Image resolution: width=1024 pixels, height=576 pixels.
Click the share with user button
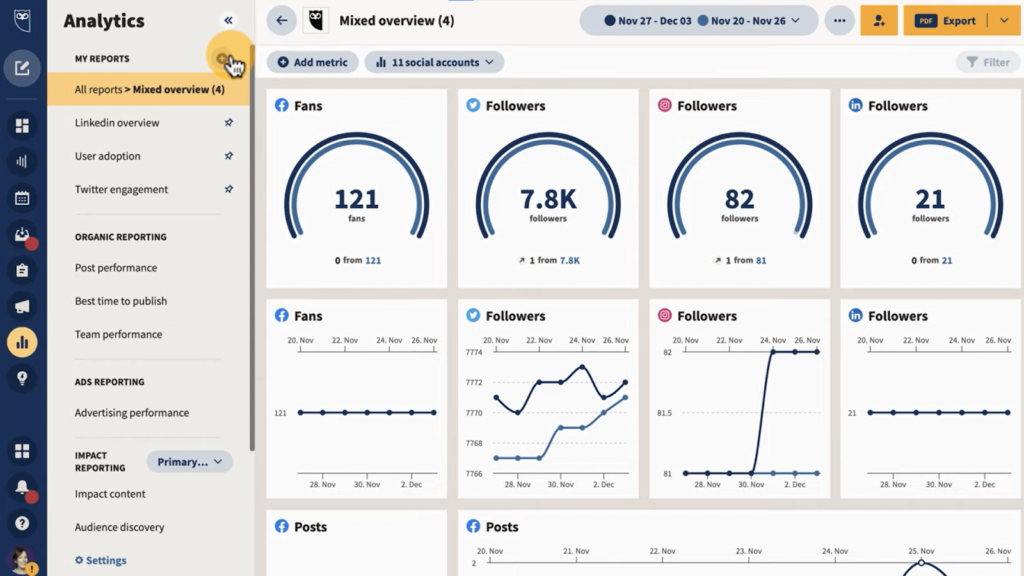coord(879,20)
